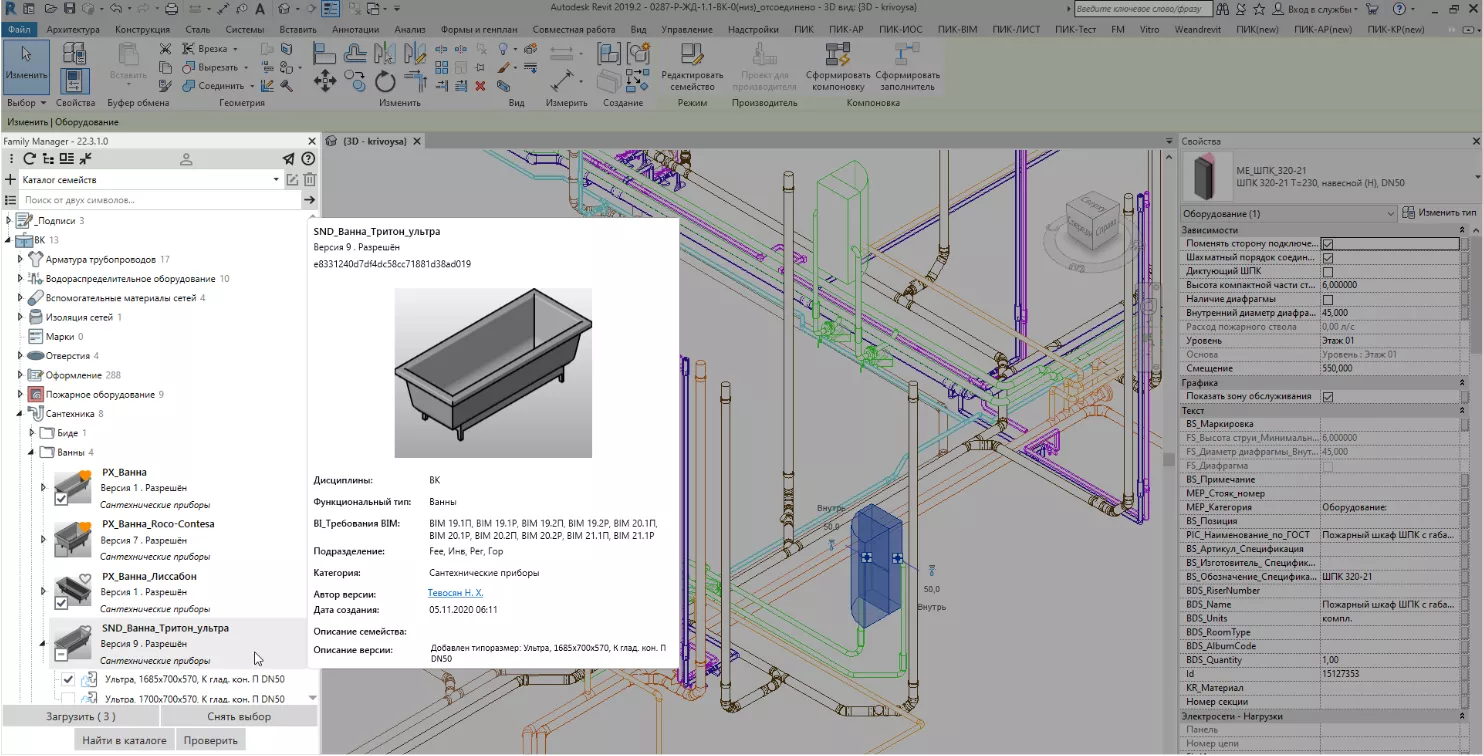Screen dimensions: 1483x756
Task: Select the Rotate tool icon
Action: pos(385,82)
